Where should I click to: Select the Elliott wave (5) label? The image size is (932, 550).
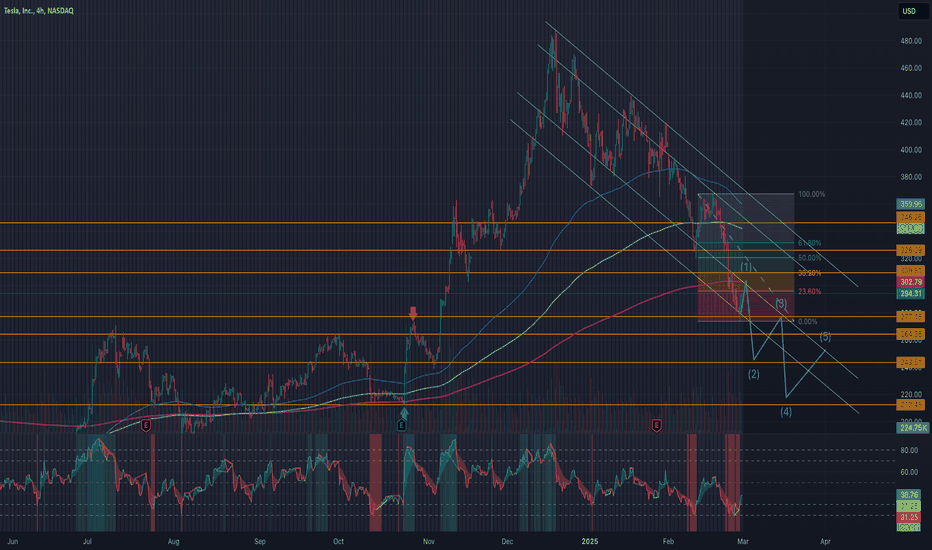(825, 337)
